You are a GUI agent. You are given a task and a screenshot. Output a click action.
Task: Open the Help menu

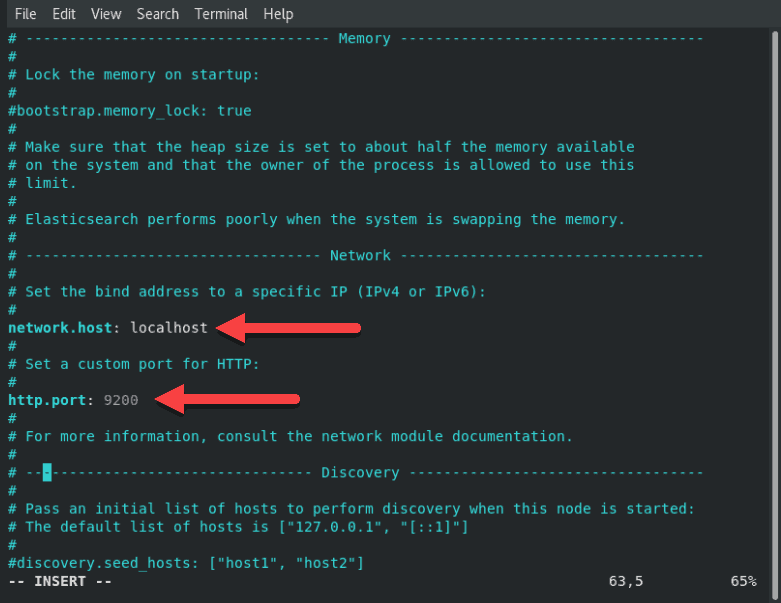point(278,14)
